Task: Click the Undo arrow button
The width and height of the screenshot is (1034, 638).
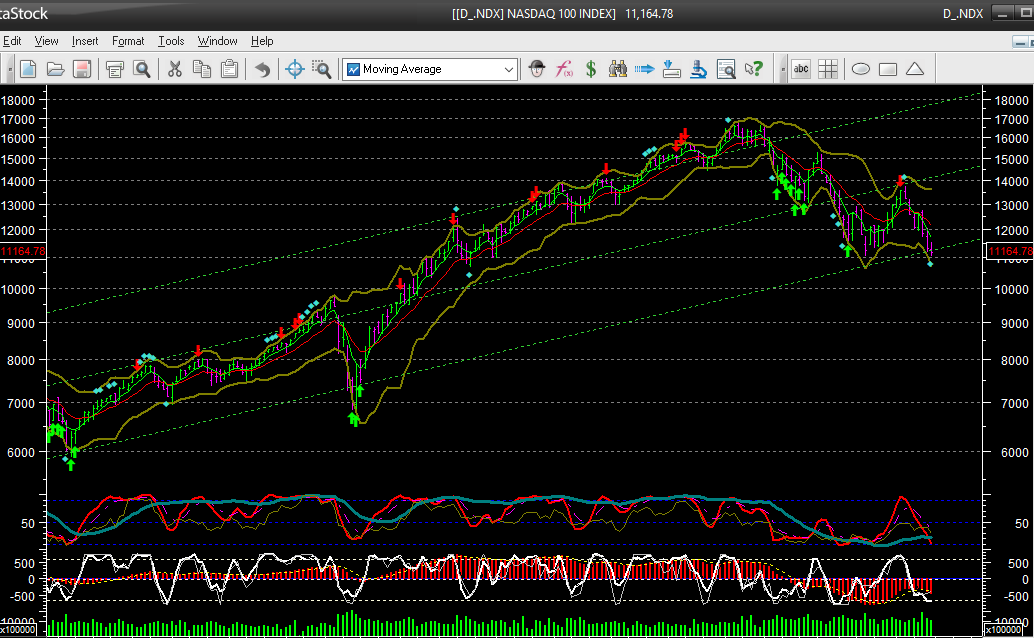Action: point(261,69)
